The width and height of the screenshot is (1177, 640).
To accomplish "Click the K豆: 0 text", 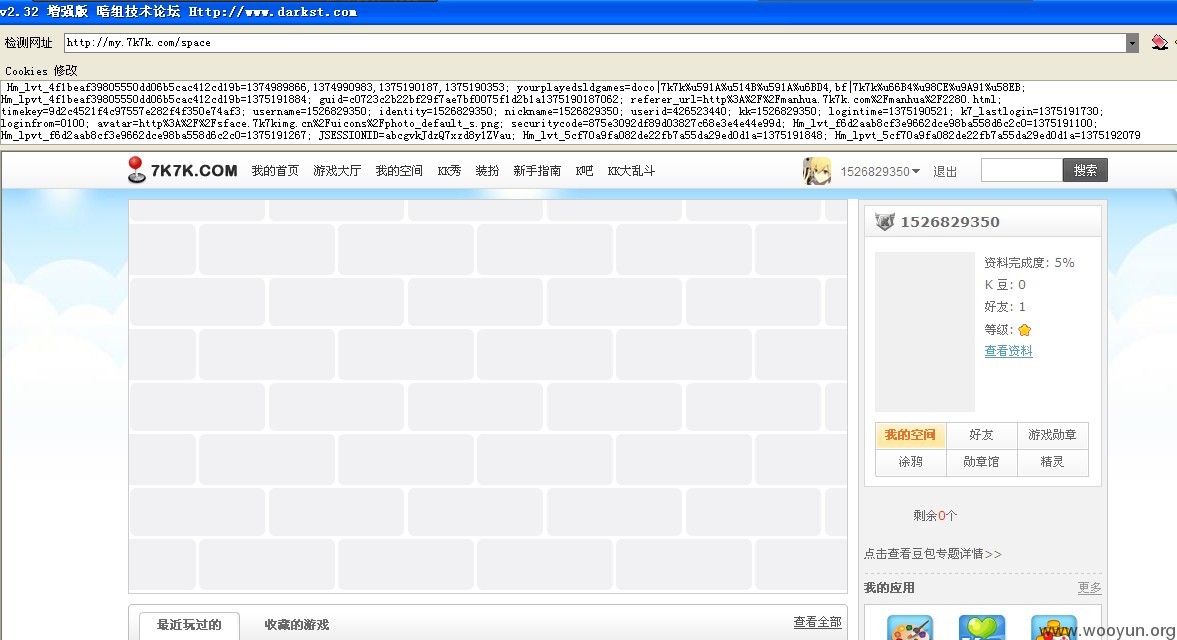I will coord(1005,285).
